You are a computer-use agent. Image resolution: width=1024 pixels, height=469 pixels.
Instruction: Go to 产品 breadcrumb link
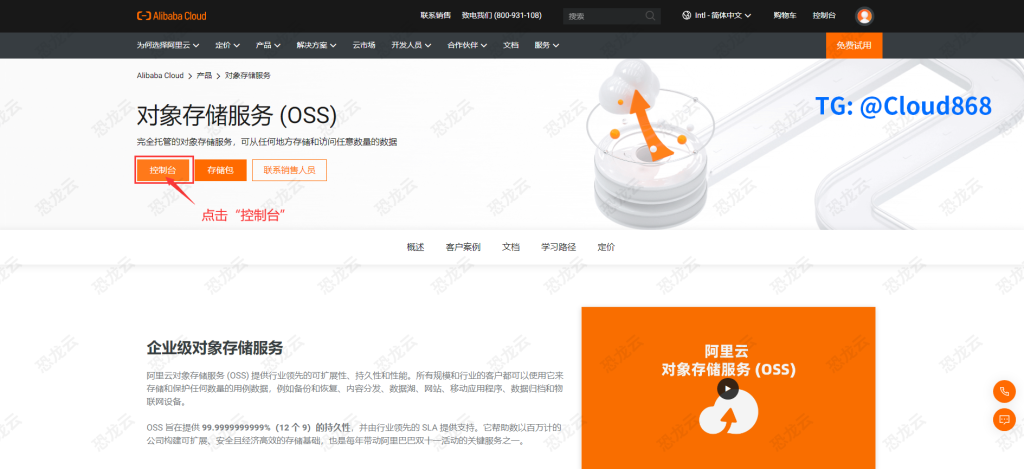tap(204, 76)
